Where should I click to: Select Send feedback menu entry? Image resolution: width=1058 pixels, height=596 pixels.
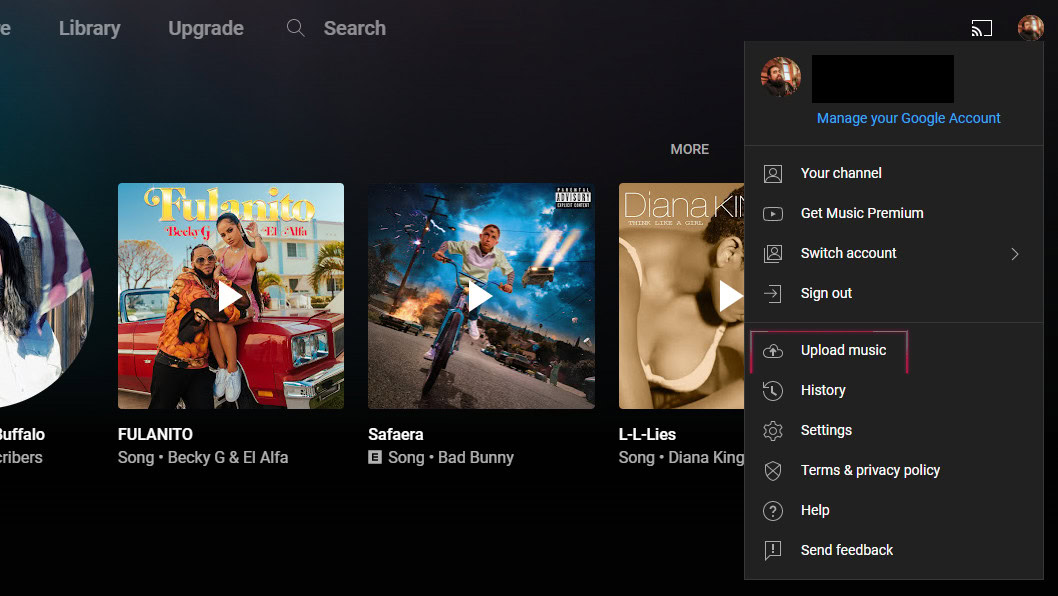894,550
